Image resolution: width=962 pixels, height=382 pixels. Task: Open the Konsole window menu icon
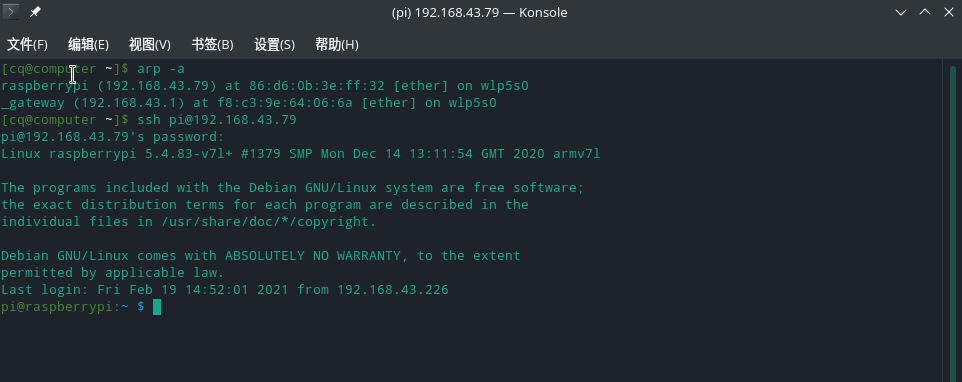11,12
